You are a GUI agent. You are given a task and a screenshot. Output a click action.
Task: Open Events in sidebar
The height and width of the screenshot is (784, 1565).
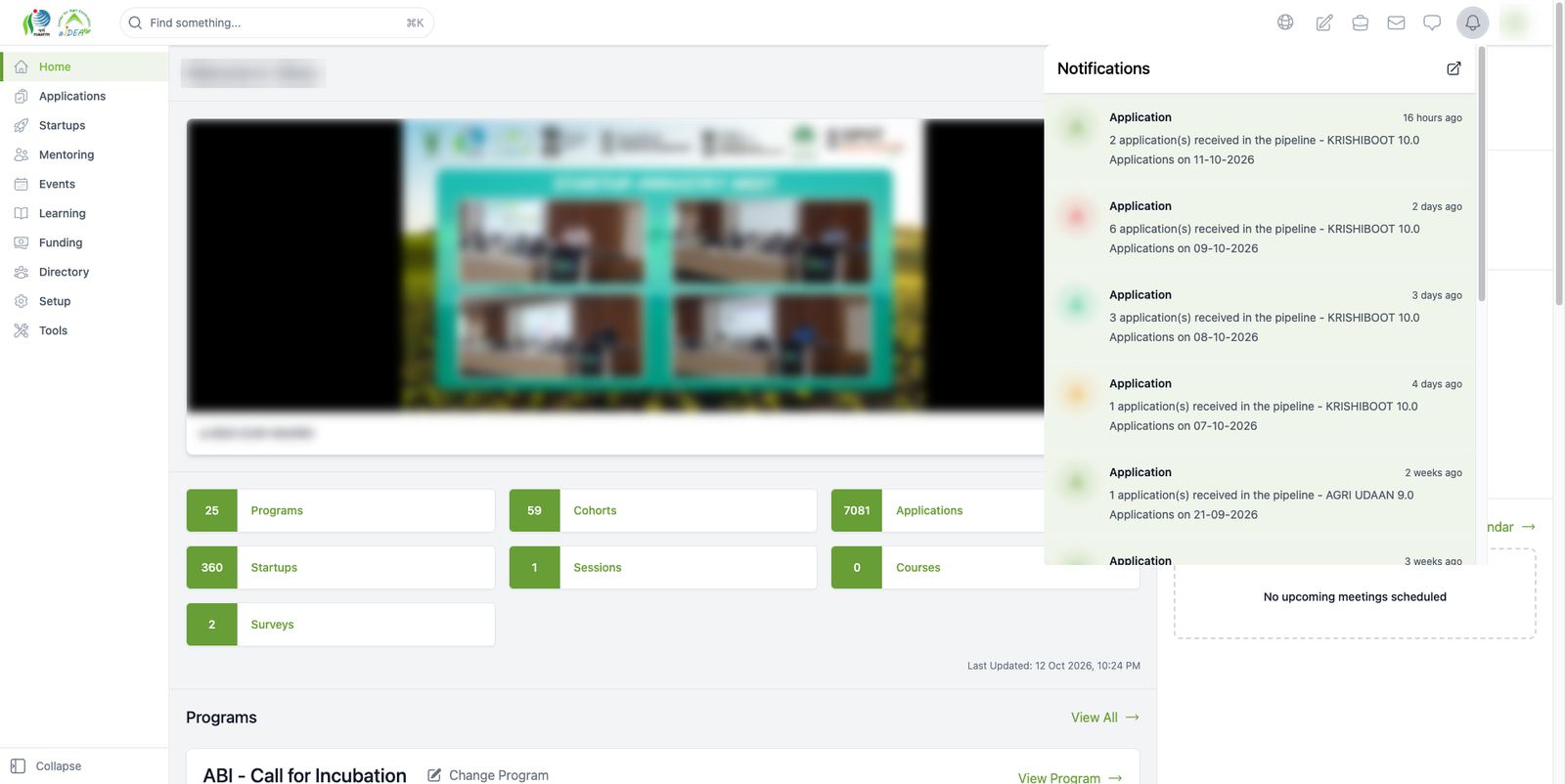[84, 184]
